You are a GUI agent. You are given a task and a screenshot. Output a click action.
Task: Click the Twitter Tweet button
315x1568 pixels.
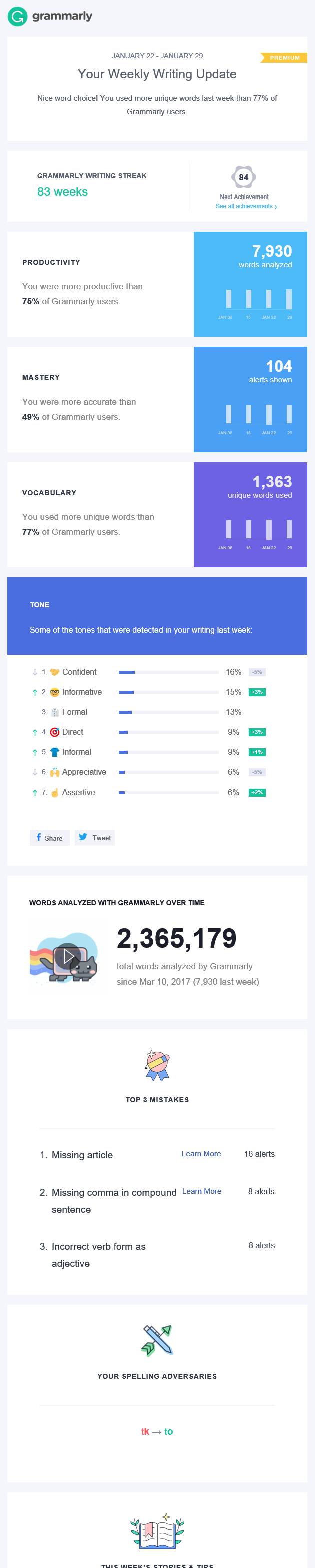point(94,838)
